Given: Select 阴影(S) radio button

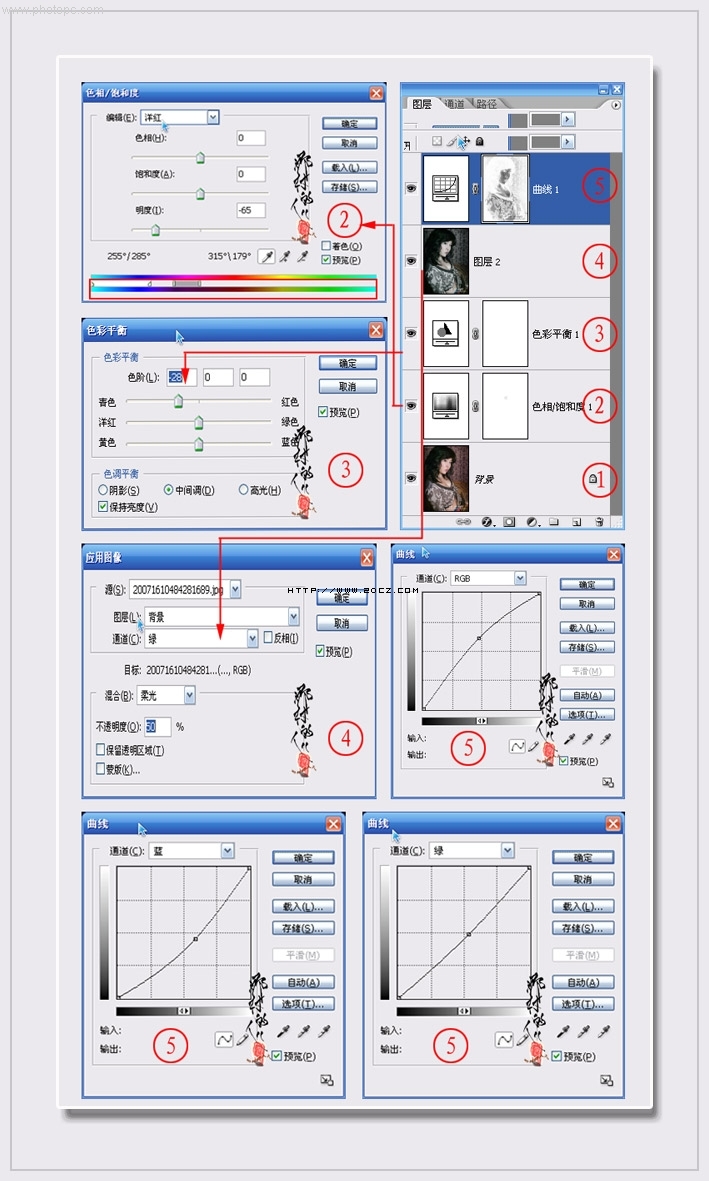Looking at the screenshot, I should click(x=103, y=490).
